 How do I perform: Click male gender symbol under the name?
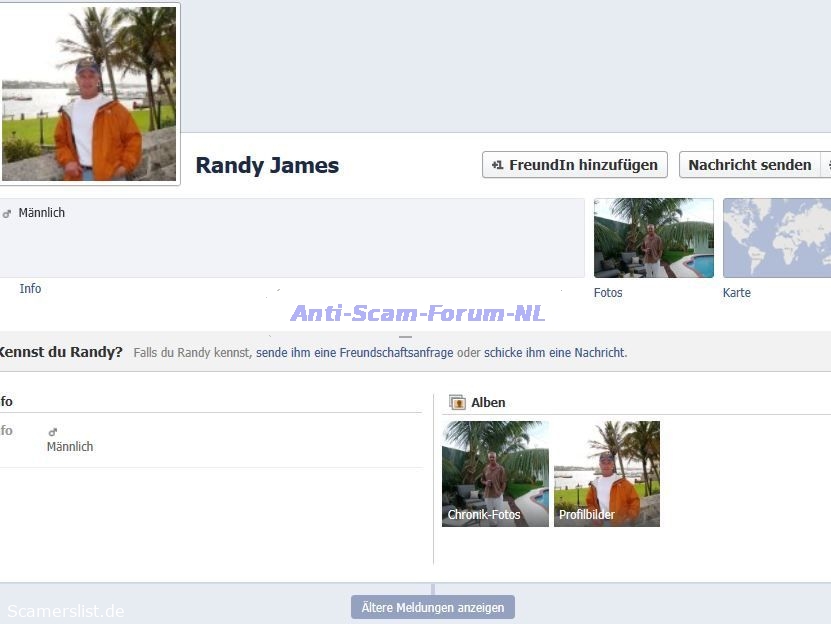click(x=7, y=214)
